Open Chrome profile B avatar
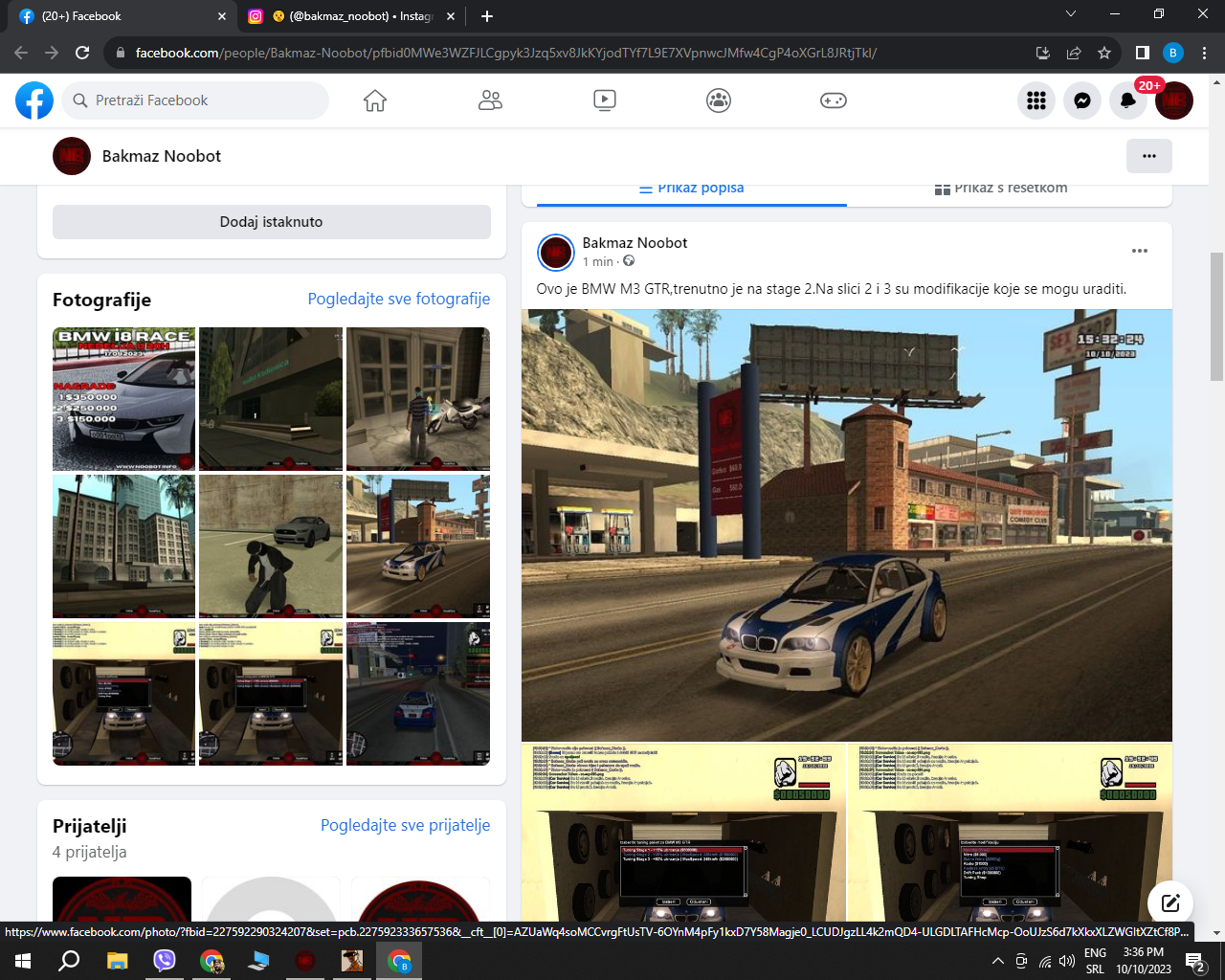Viewport: 1225px width, 980px height. 1173,53
